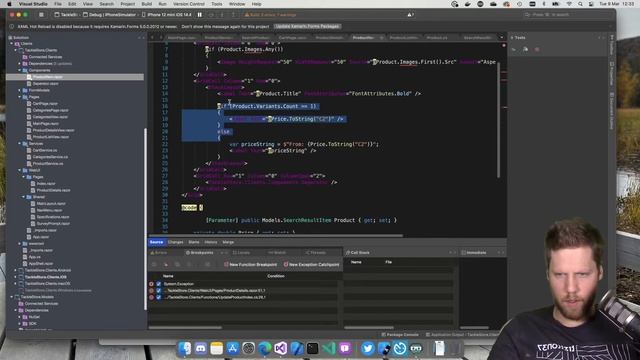This screenshot has width=640, height=360.
Task: Open the Locals pad tab
Action: pyautogui.click(x=241, y=253)
